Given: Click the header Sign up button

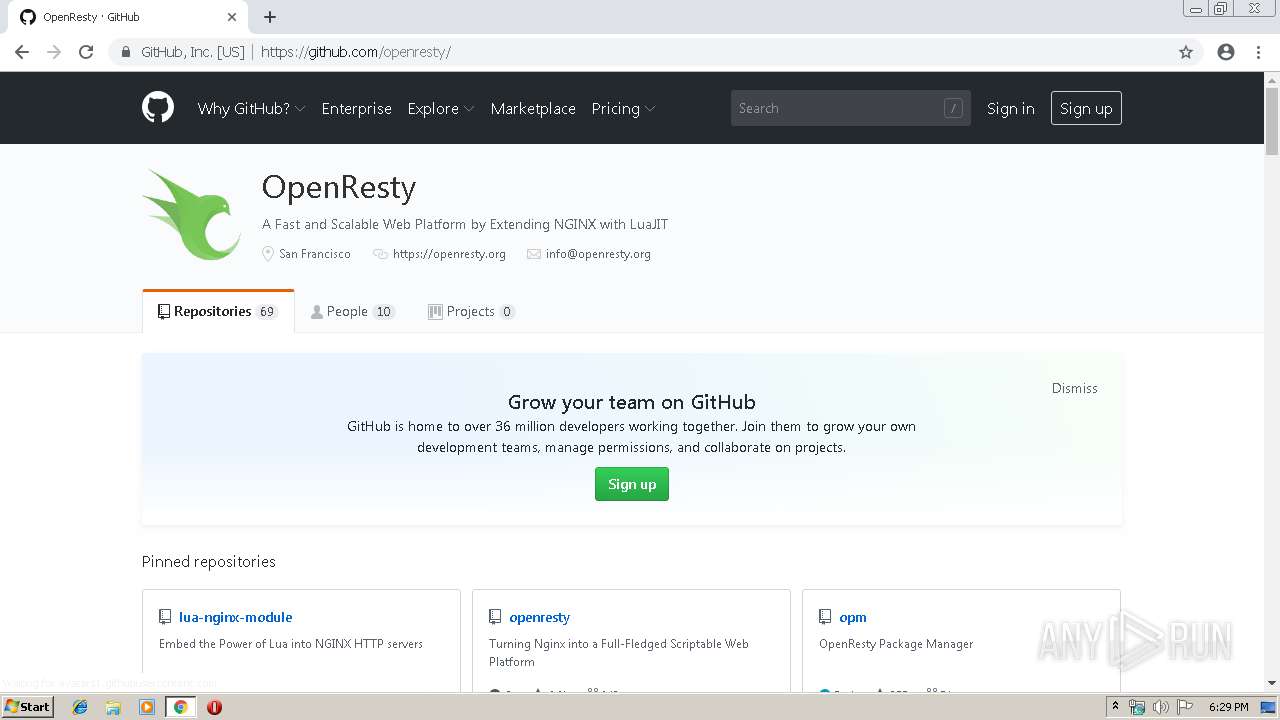Looking at the screenshot, I should point(1086,108).
